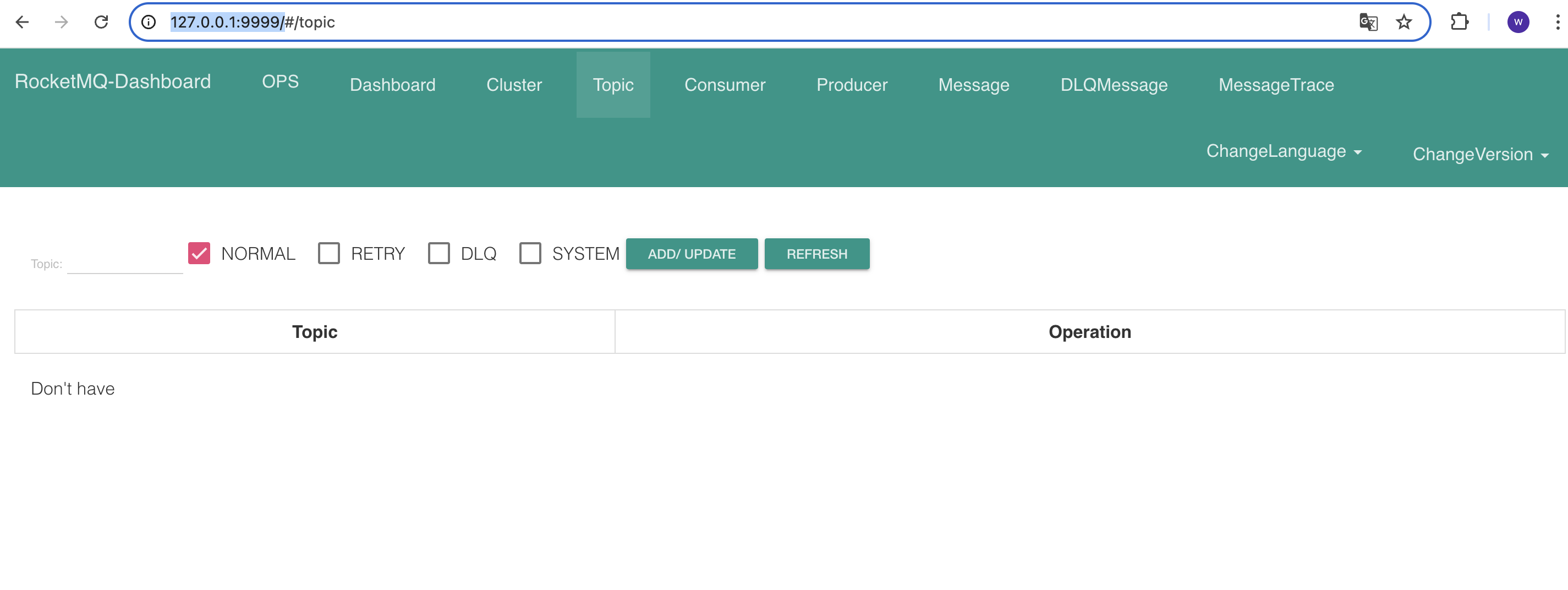
Task: Click the Operation column header
Action: point(1089,332)
